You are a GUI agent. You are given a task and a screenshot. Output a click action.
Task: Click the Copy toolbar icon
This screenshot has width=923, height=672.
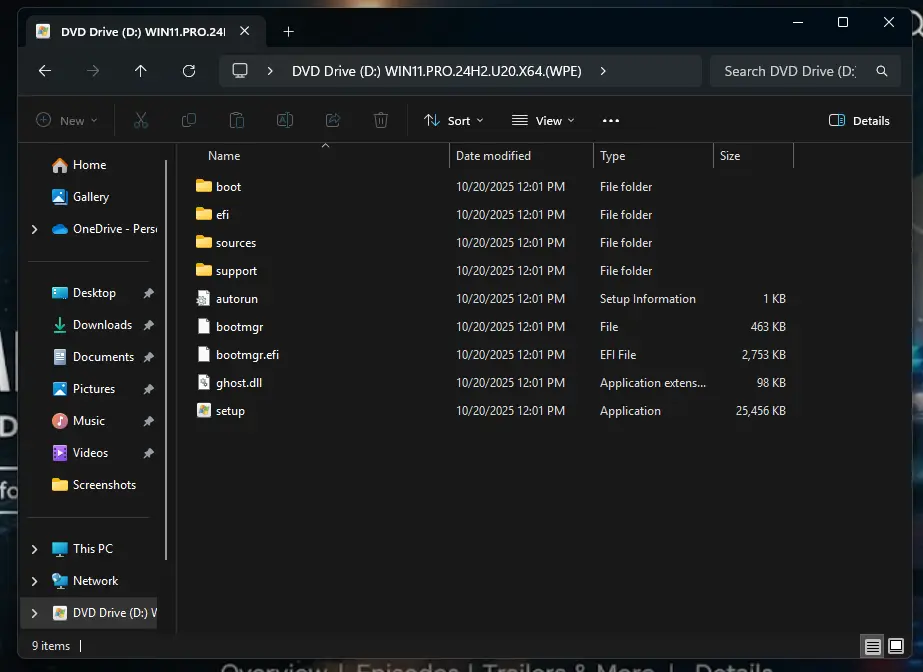(x=189, y=121)
